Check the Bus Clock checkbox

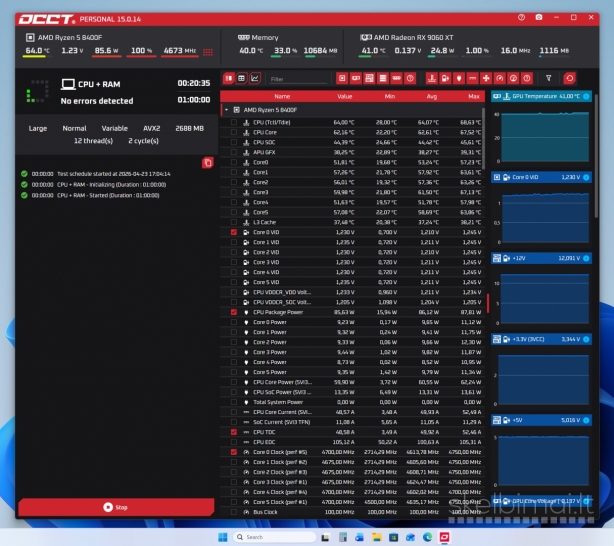[234, 512]
